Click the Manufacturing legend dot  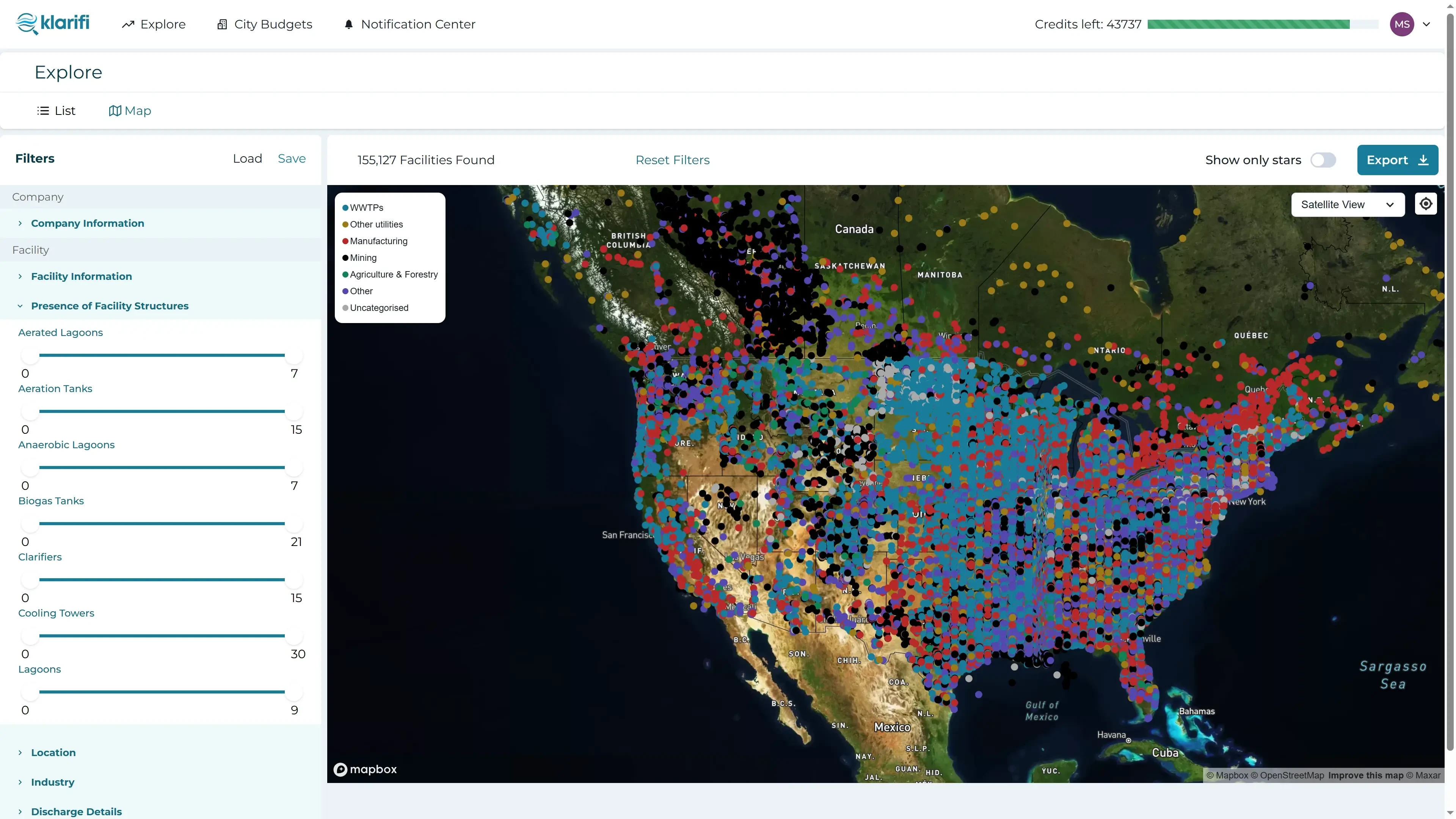click(345, 242)
